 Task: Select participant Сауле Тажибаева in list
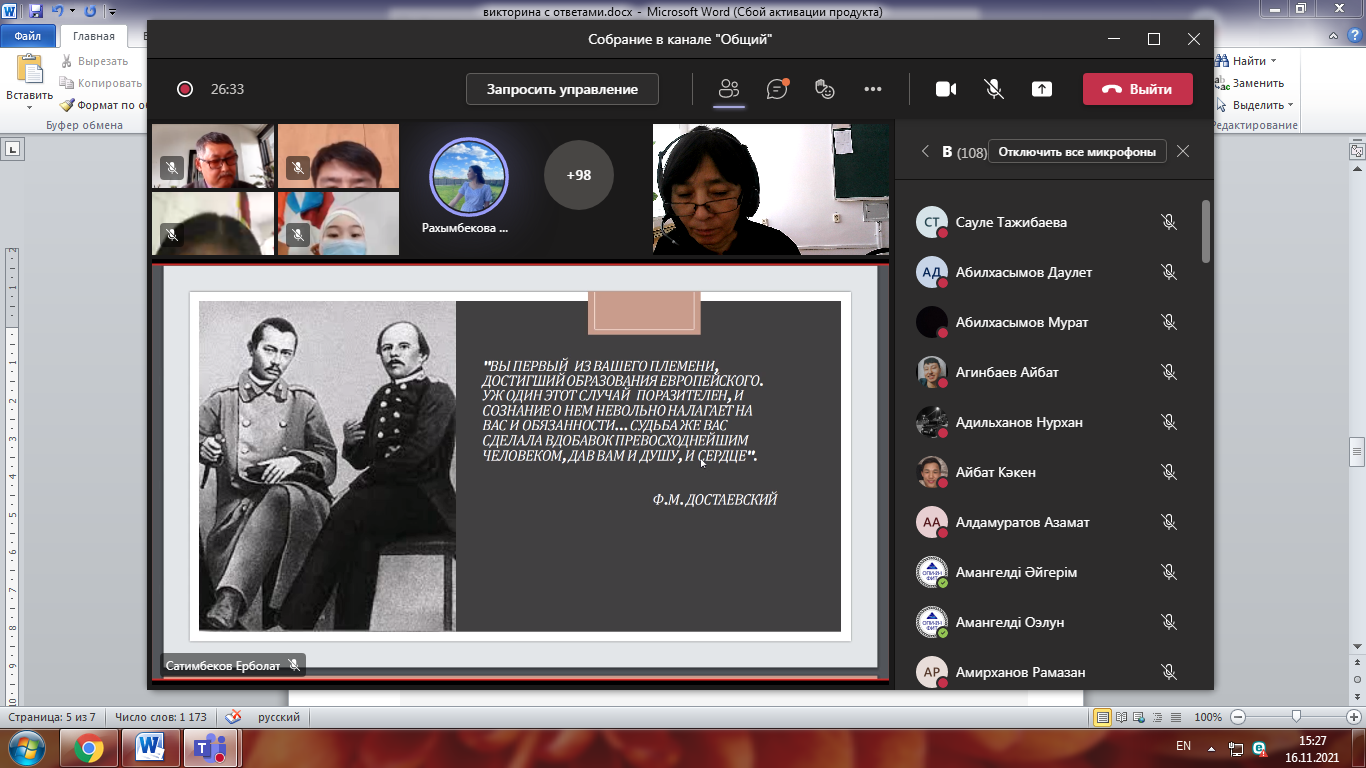pos(1050,222)
